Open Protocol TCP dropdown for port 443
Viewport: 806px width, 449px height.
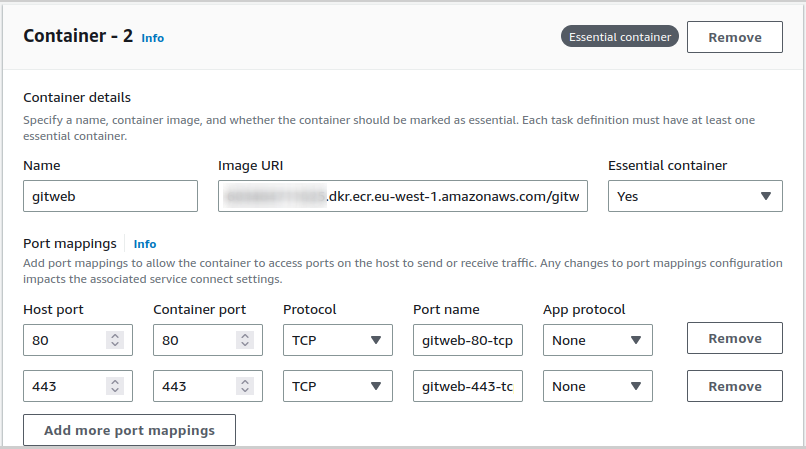tap(337, 386)
